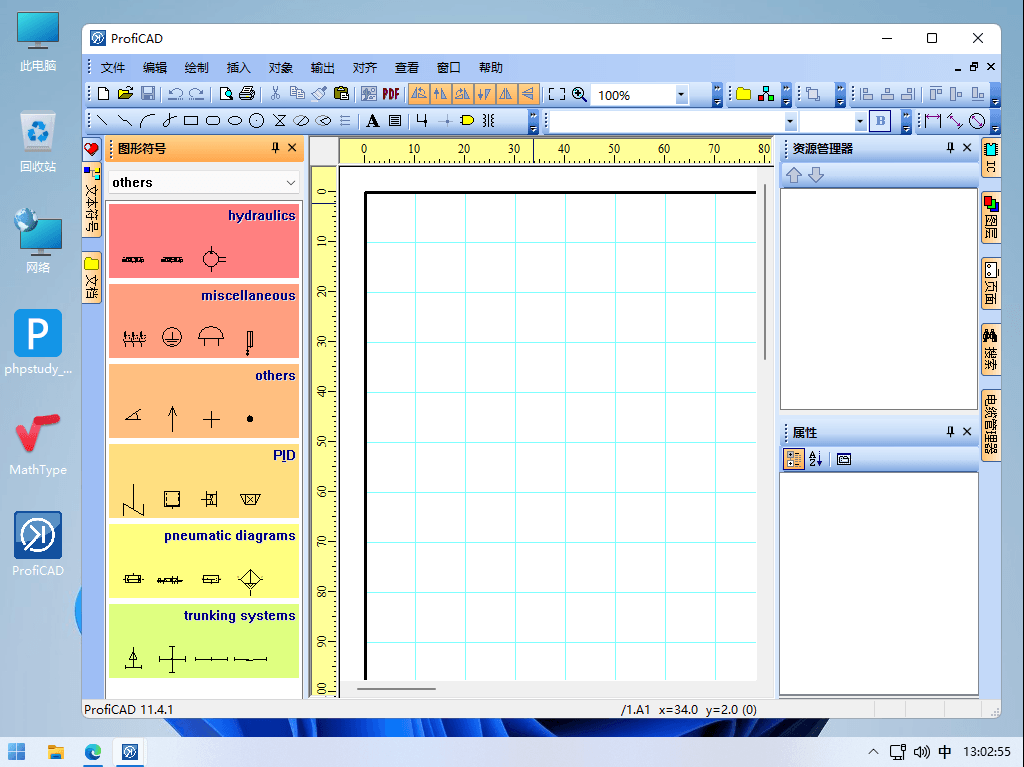Toggle the first orange rotate-flip button
The width and height of the screenshot is (1024, 767).
click(419, 94)
